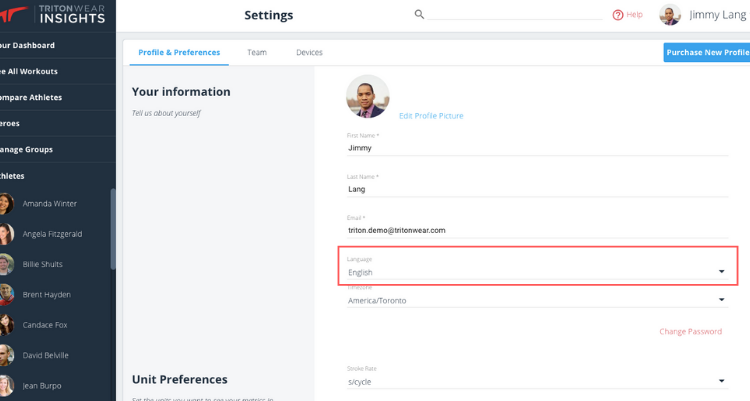
Task: Select athlete Angela Fitzgerald
Action: (52, 234)
